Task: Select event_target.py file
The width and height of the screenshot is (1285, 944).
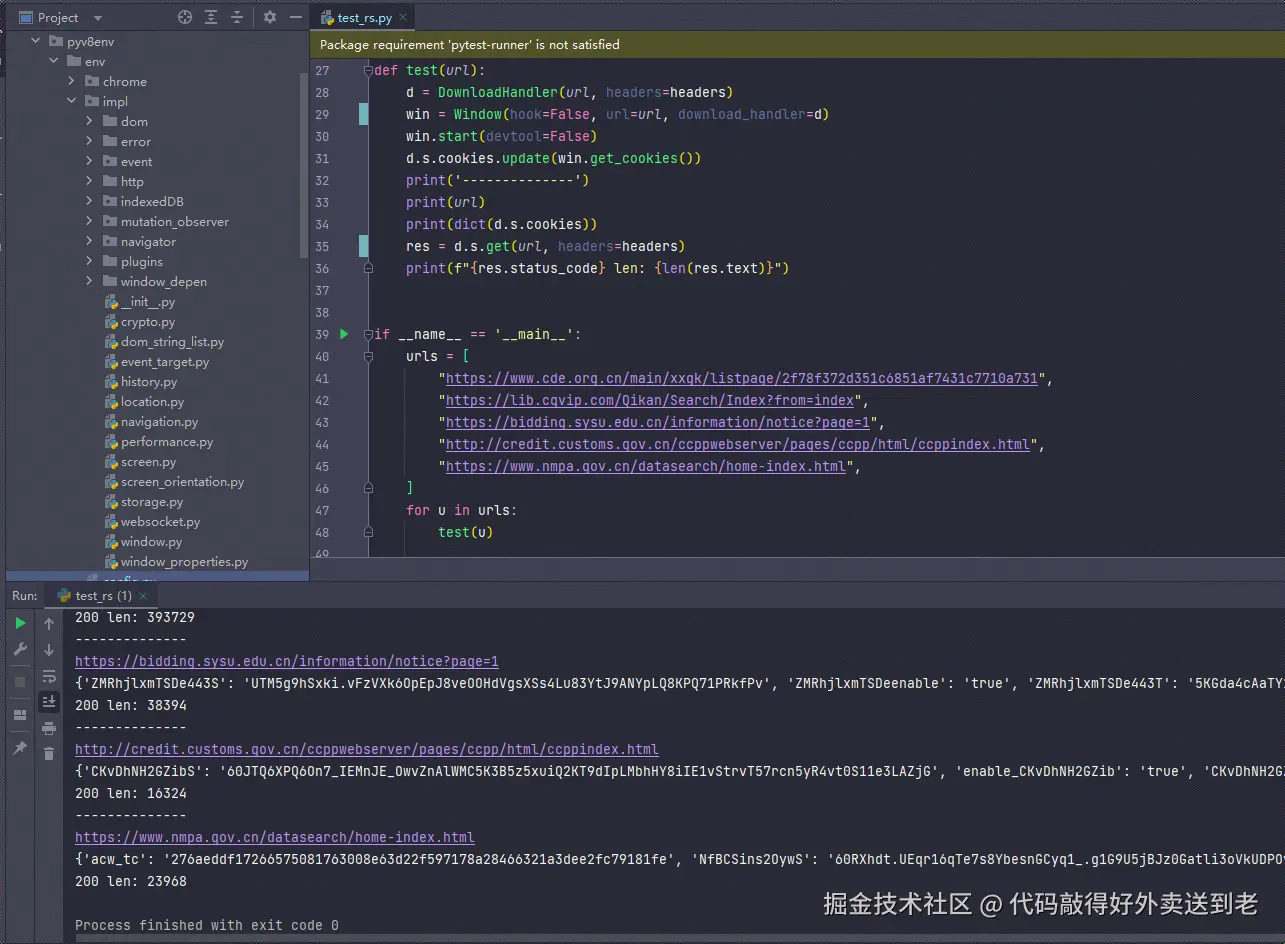Action: point(164,361)
